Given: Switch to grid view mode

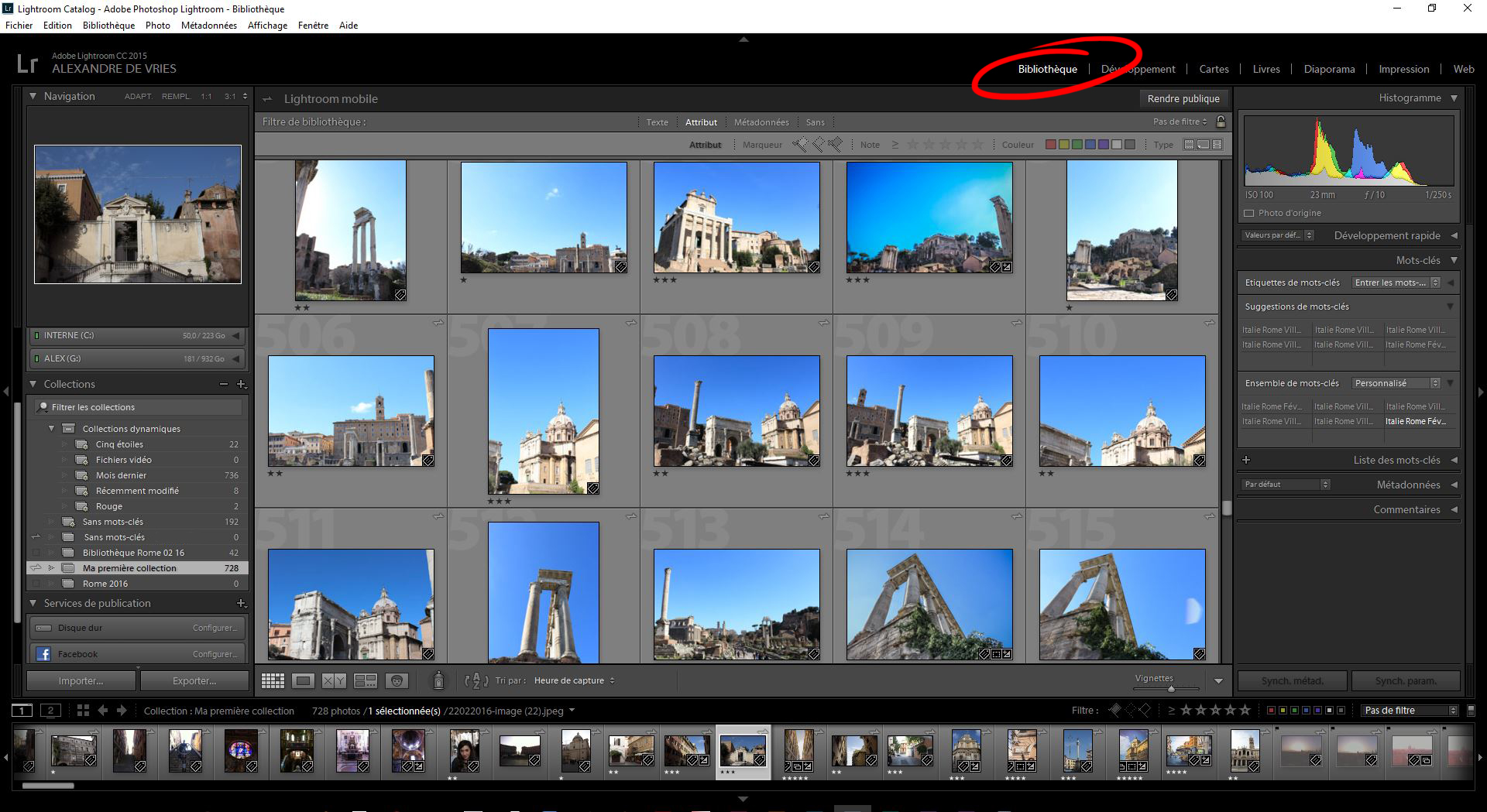Looking at the screenshot, I should [x=273, y=681].
